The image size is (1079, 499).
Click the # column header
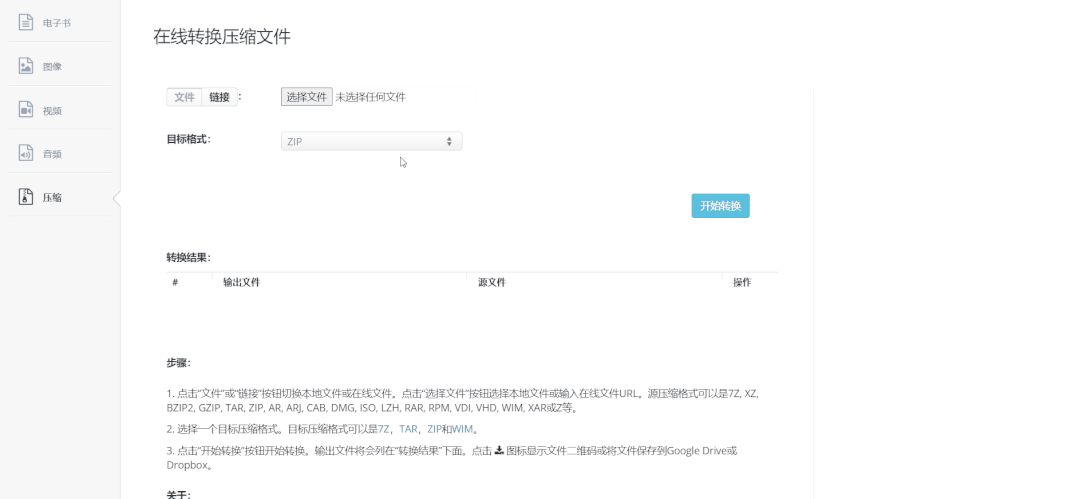point(175,282)
